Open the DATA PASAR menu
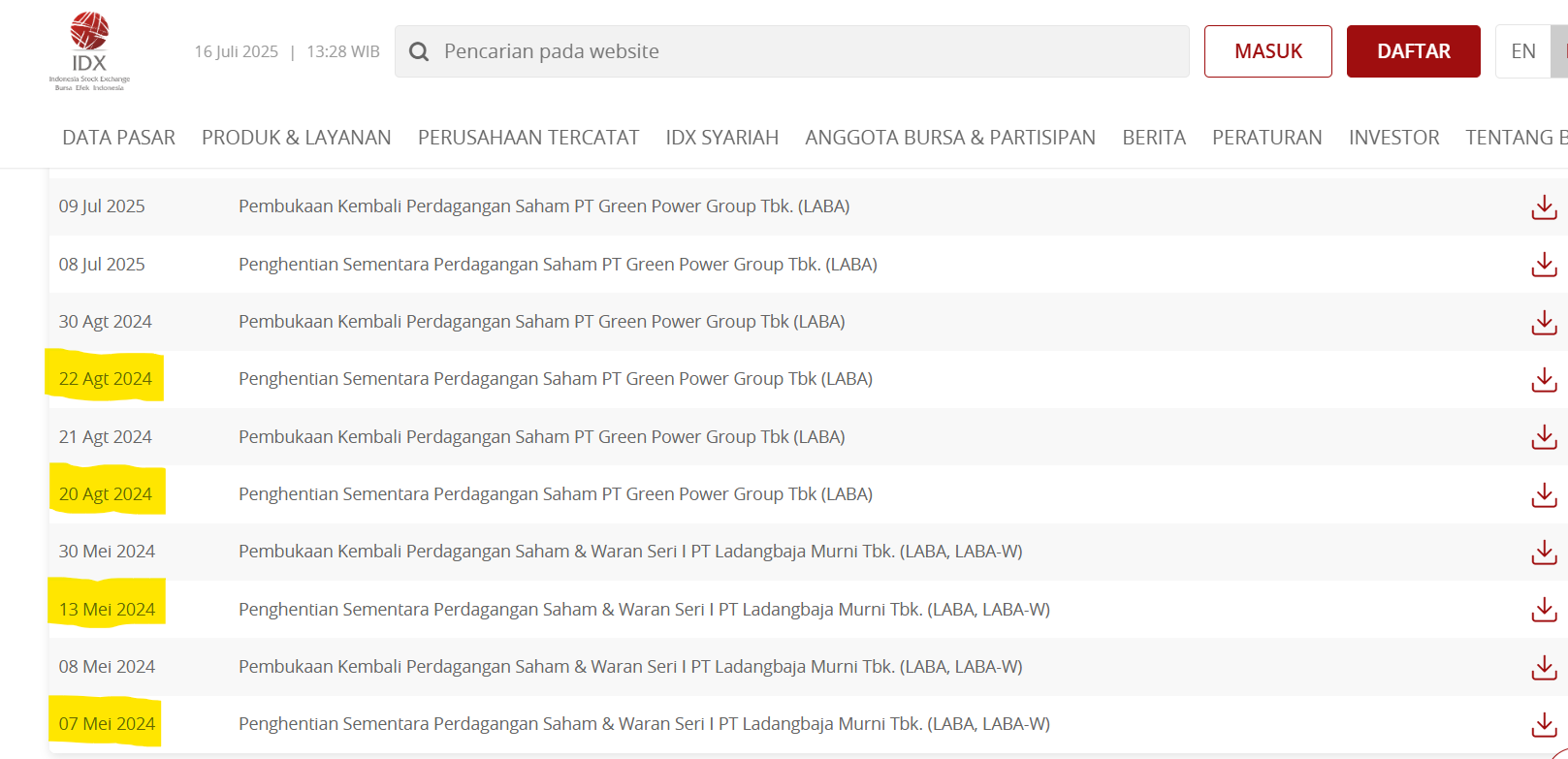The image size is (1568, 759). click(x=118, y=138)
